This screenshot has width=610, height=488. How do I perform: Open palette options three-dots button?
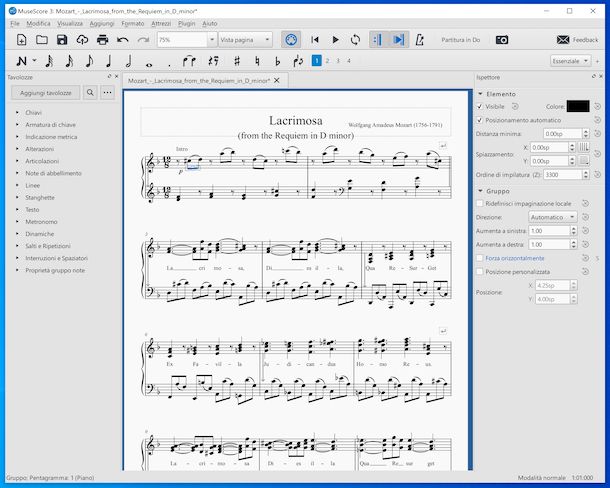tap(108, 93)
